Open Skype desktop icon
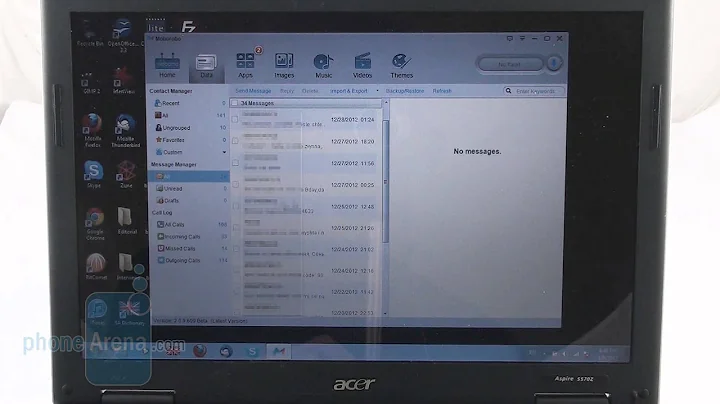 [x=93, y=174]
